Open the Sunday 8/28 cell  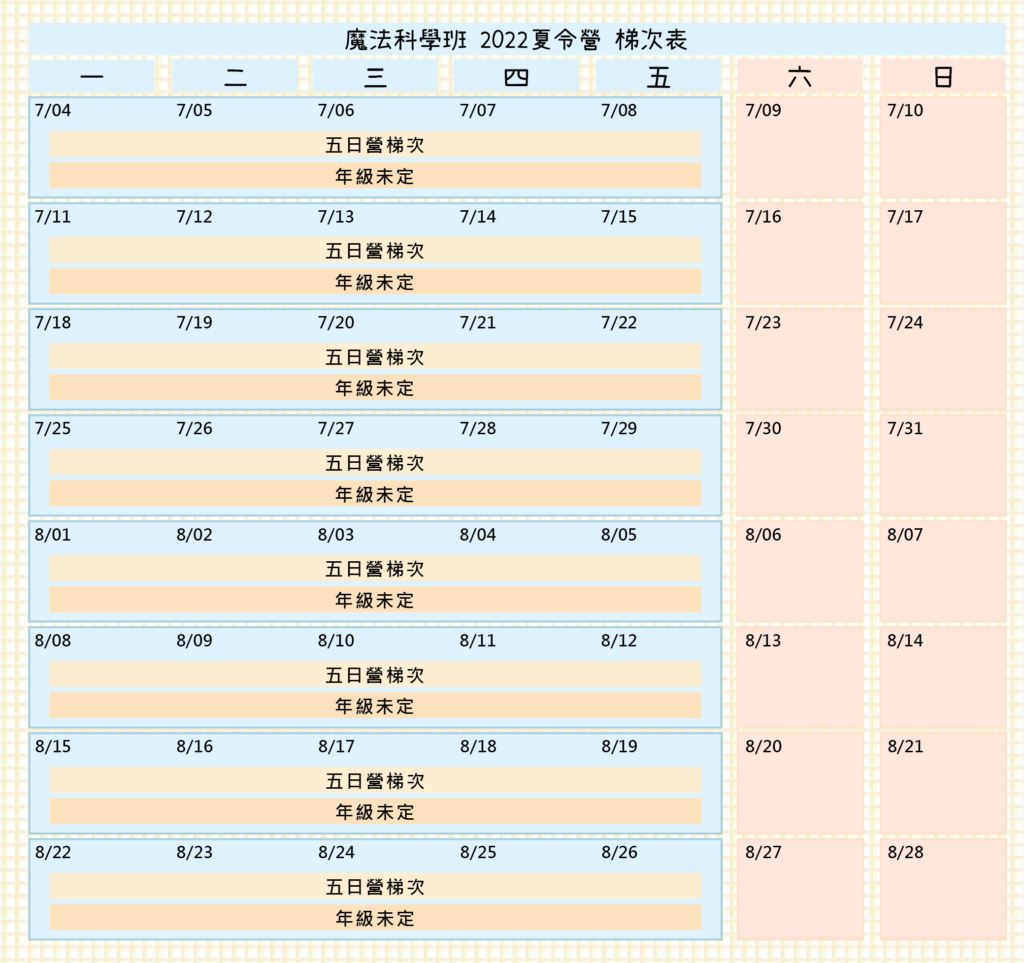click(x=943, y=889)
